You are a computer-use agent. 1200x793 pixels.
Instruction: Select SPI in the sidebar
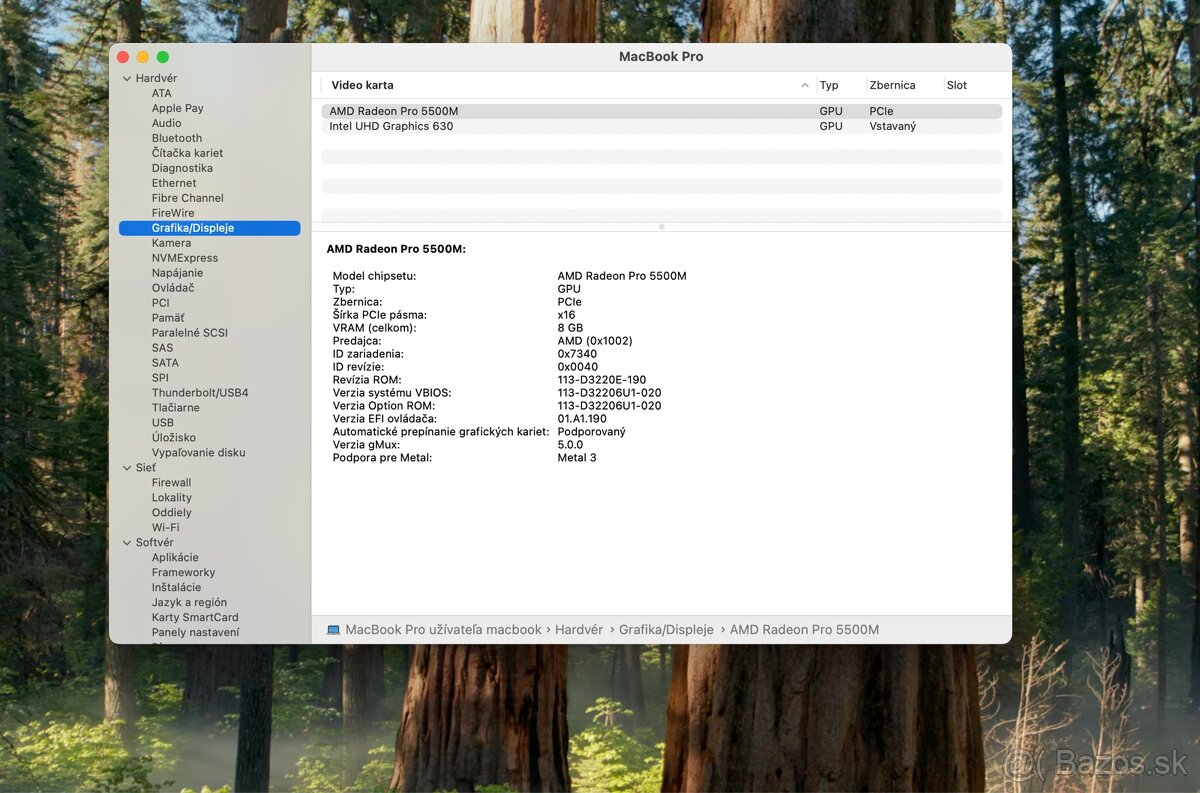click(x=160, y=378)
